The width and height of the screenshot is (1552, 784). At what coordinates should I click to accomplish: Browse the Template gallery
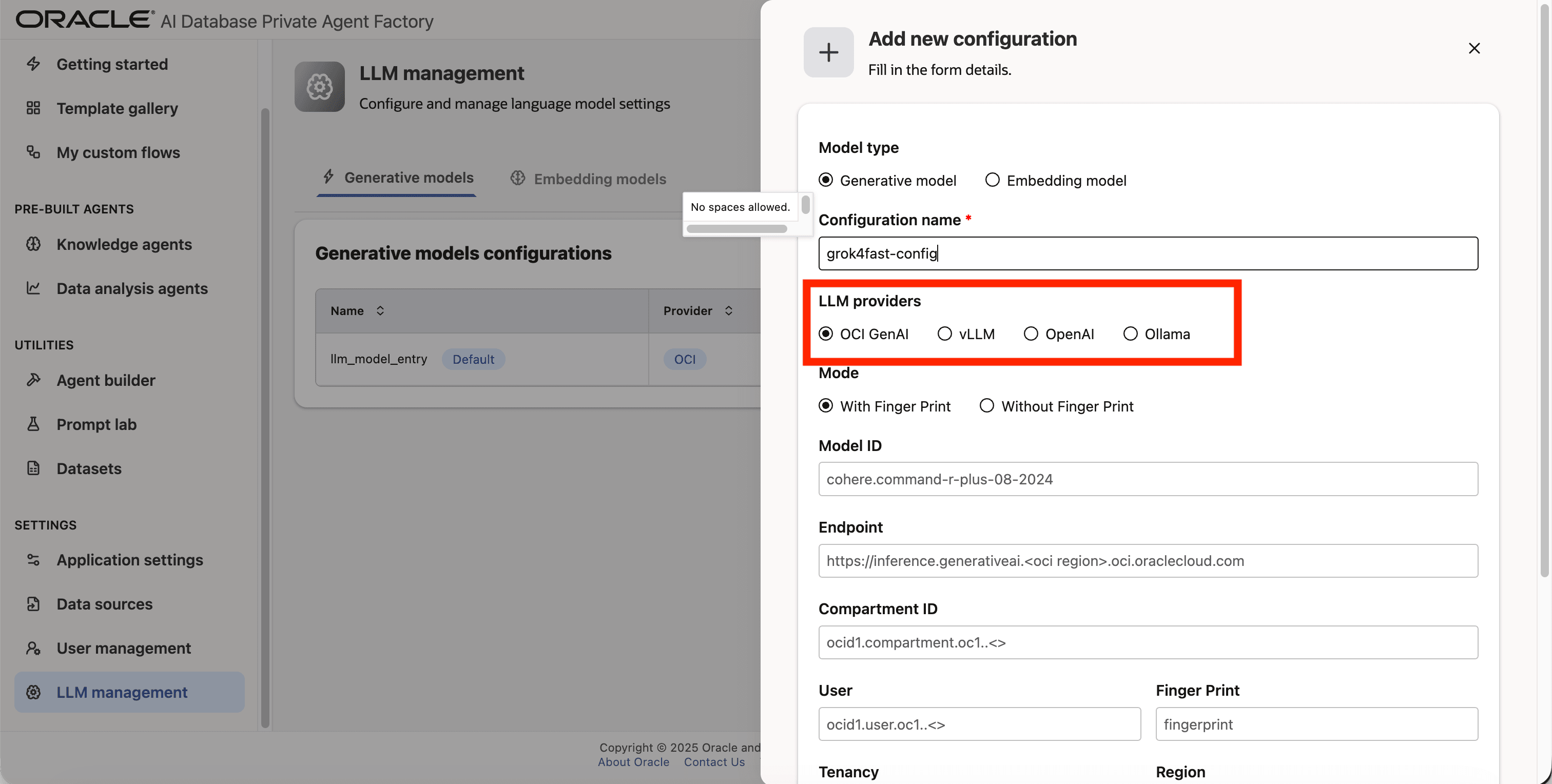pyautogui.click(x=117, y=108)
